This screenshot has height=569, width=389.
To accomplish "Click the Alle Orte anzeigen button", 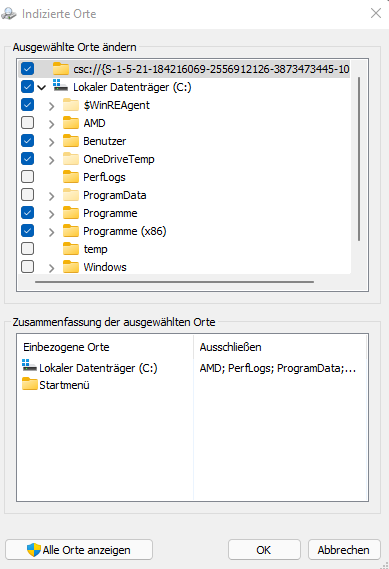I will (x=79, y=550).
